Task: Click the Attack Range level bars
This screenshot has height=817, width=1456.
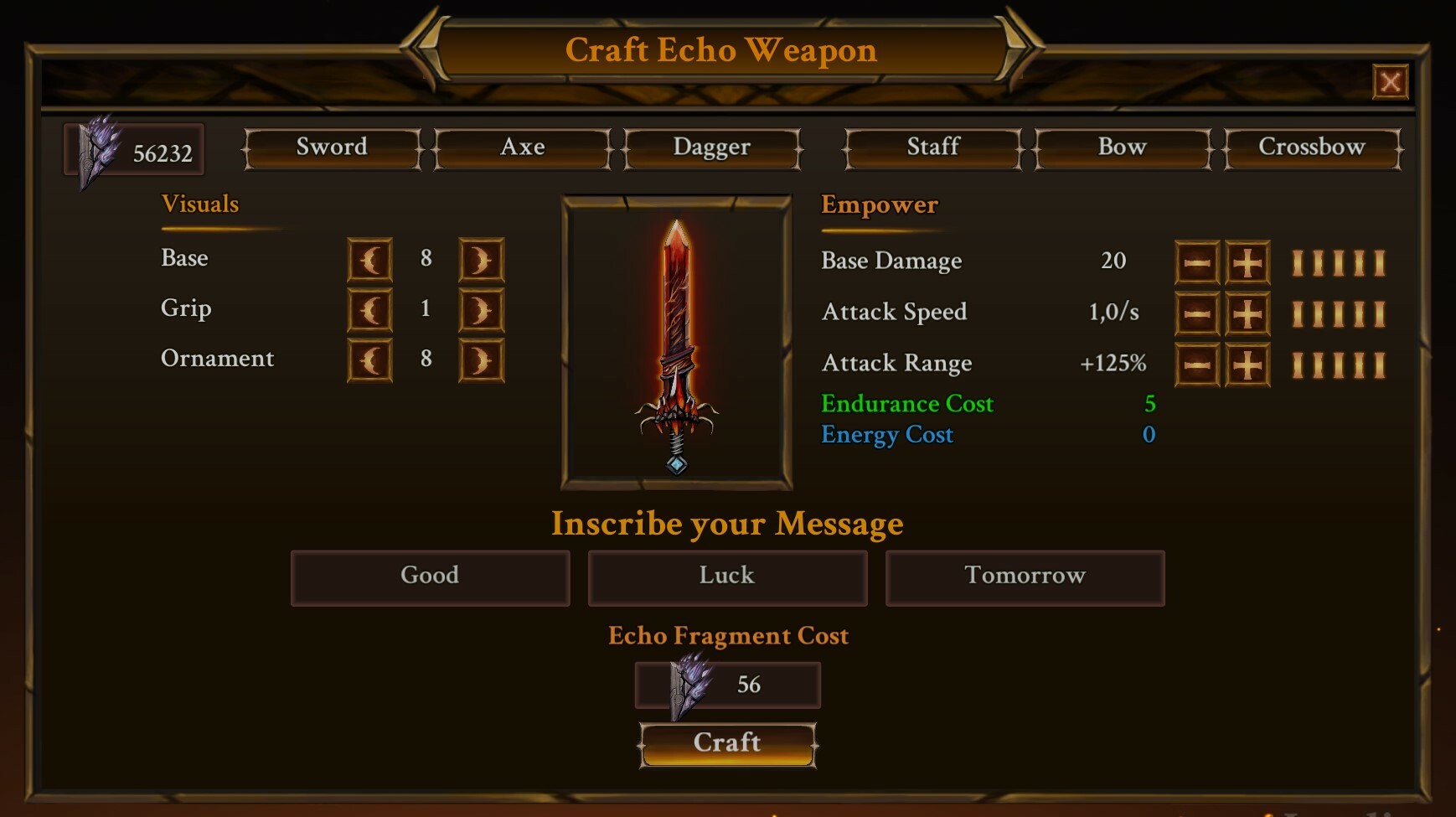Action: (x=1339, y=365)
